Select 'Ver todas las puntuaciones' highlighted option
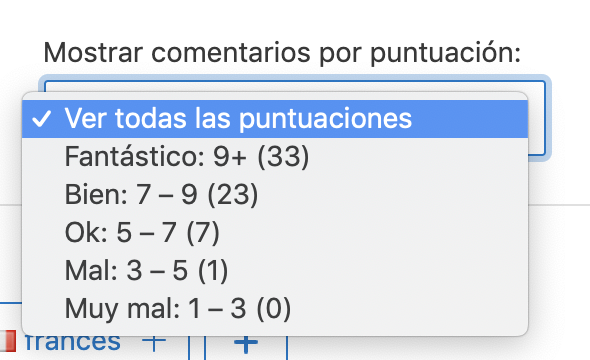This screenshot has height=360, width=590. click(275, 119)
